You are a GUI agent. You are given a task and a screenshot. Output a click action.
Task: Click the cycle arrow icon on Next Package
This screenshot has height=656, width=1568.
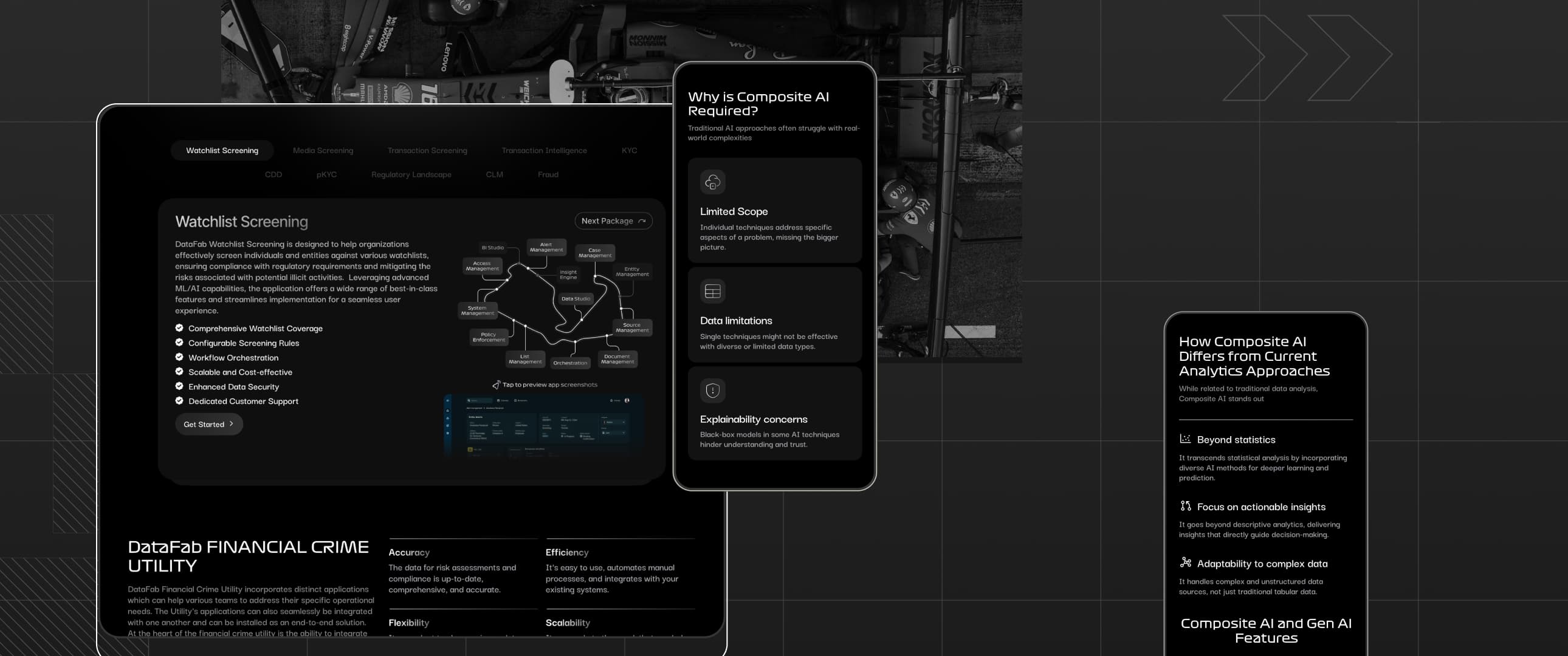(642, 221)
